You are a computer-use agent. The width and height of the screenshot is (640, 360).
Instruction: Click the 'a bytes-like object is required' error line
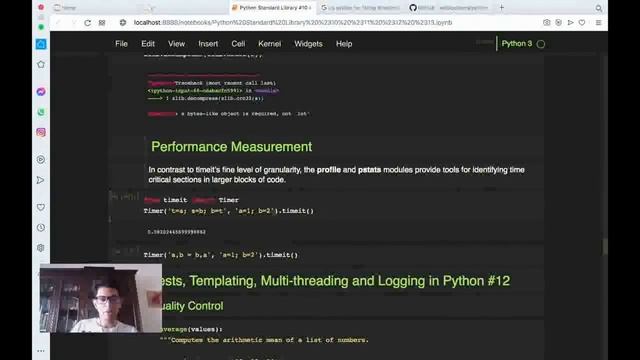click(229, 114)
